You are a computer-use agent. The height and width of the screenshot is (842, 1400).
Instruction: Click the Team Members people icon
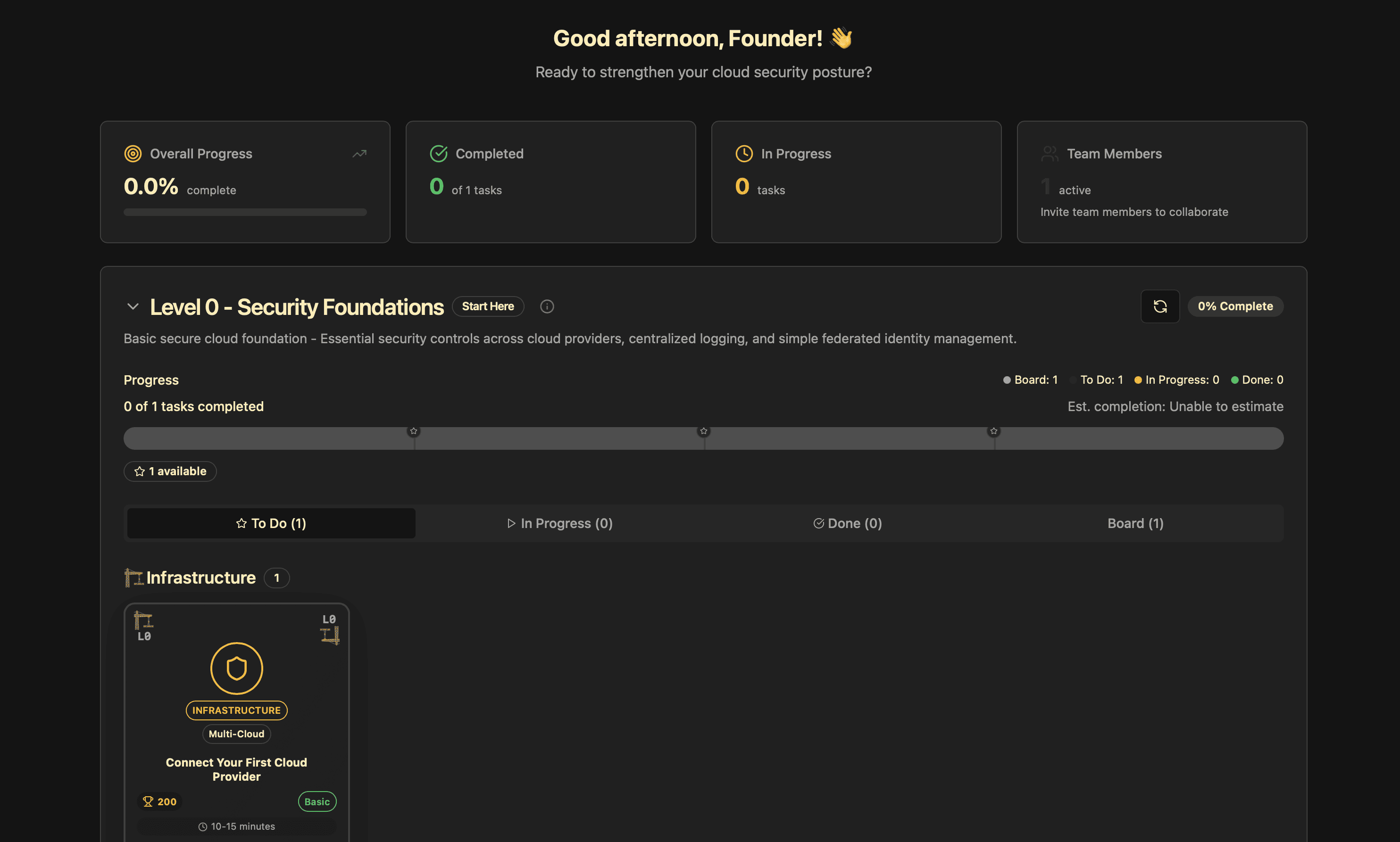point(1050,154)
